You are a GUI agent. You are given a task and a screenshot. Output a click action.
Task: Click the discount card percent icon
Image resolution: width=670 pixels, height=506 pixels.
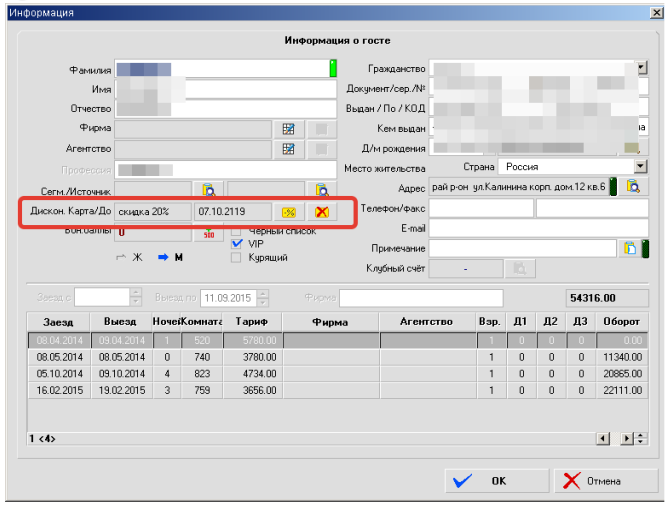pos(289,211)
